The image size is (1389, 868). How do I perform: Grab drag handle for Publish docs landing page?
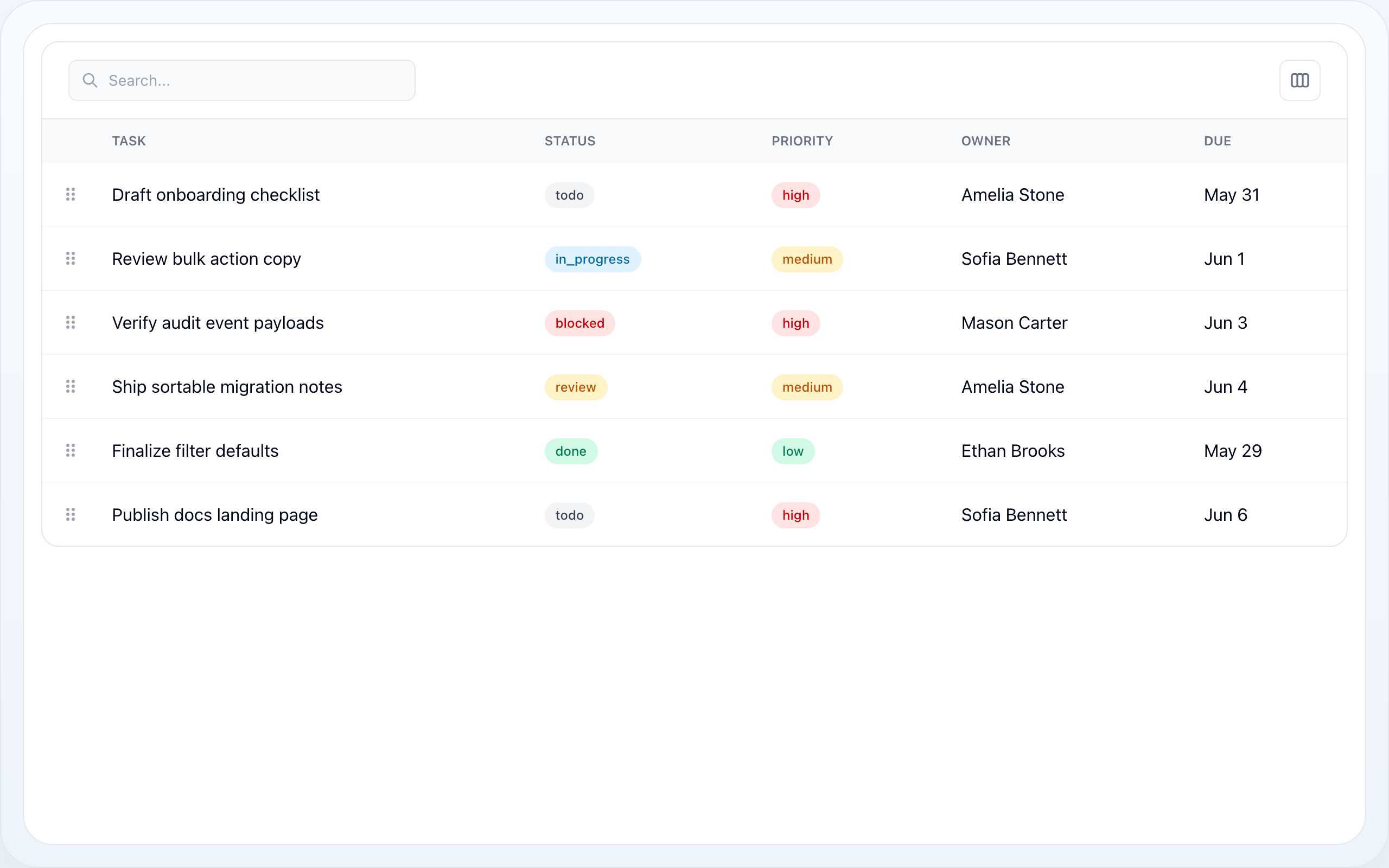(x=71, y=514)
